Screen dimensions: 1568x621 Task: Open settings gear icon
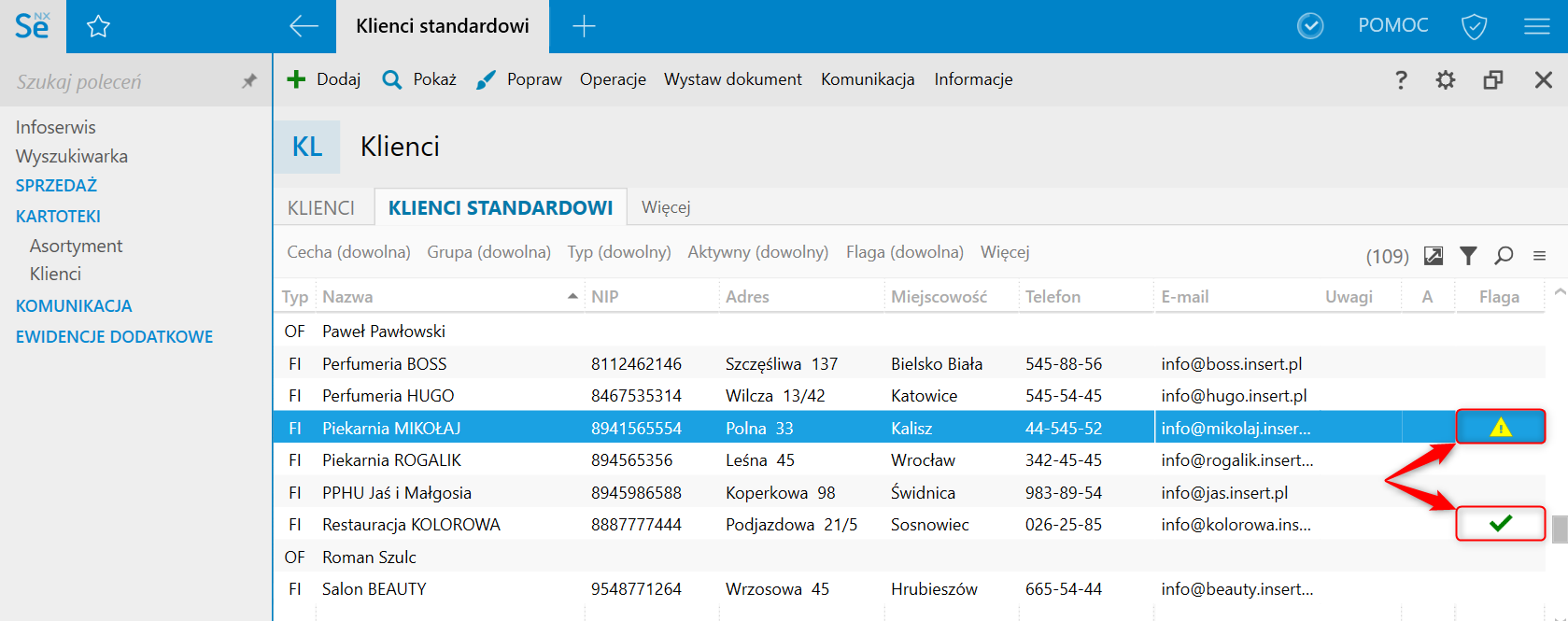(1446, 80)
